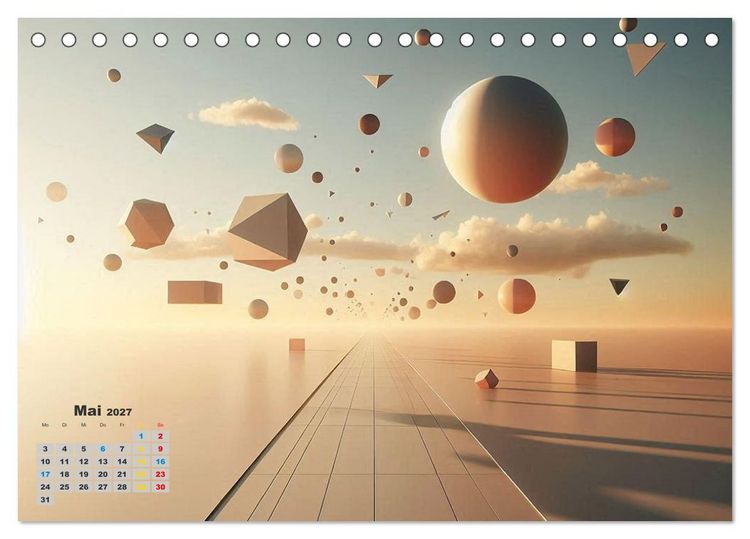This screenshot has width=750, height=539.
Task: Select the blue date 6 in the calendar
Action: (103, 449)
